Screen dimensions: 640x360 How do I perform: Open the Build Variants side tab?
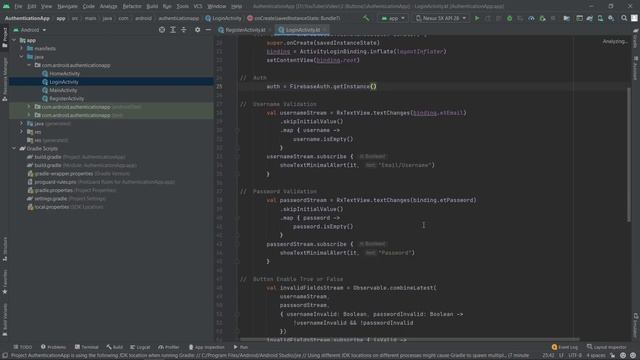pos(5,320)
